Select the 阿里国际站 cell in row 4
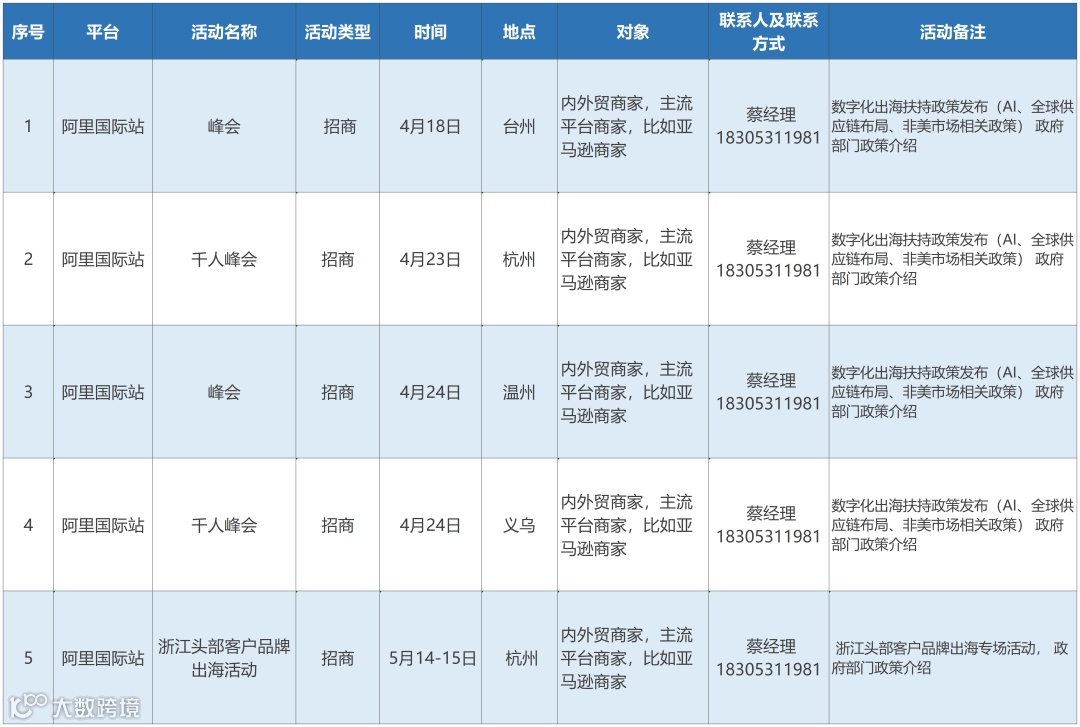The width and height of the screenshot is (1080, 727). (x=103, y=525)
